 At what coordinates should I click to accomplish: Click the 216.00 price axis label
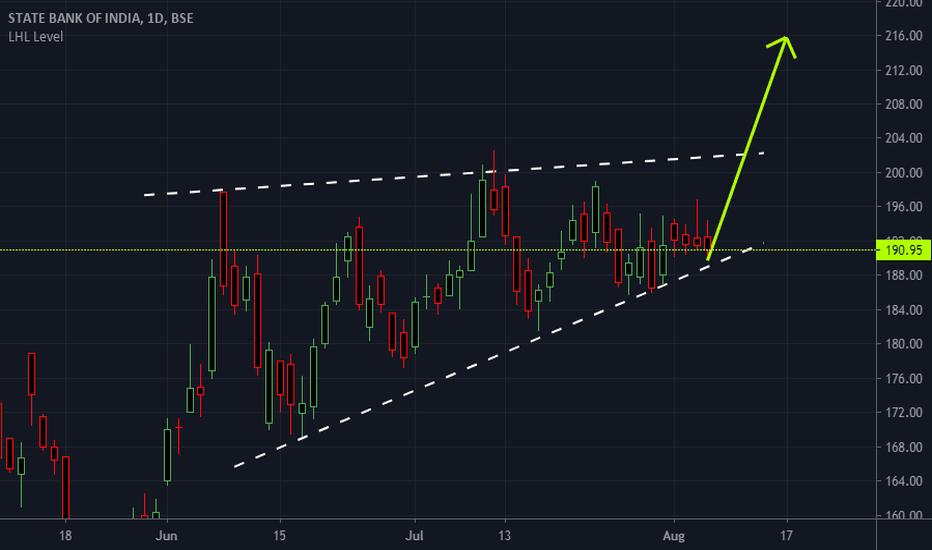coord(903,36)
